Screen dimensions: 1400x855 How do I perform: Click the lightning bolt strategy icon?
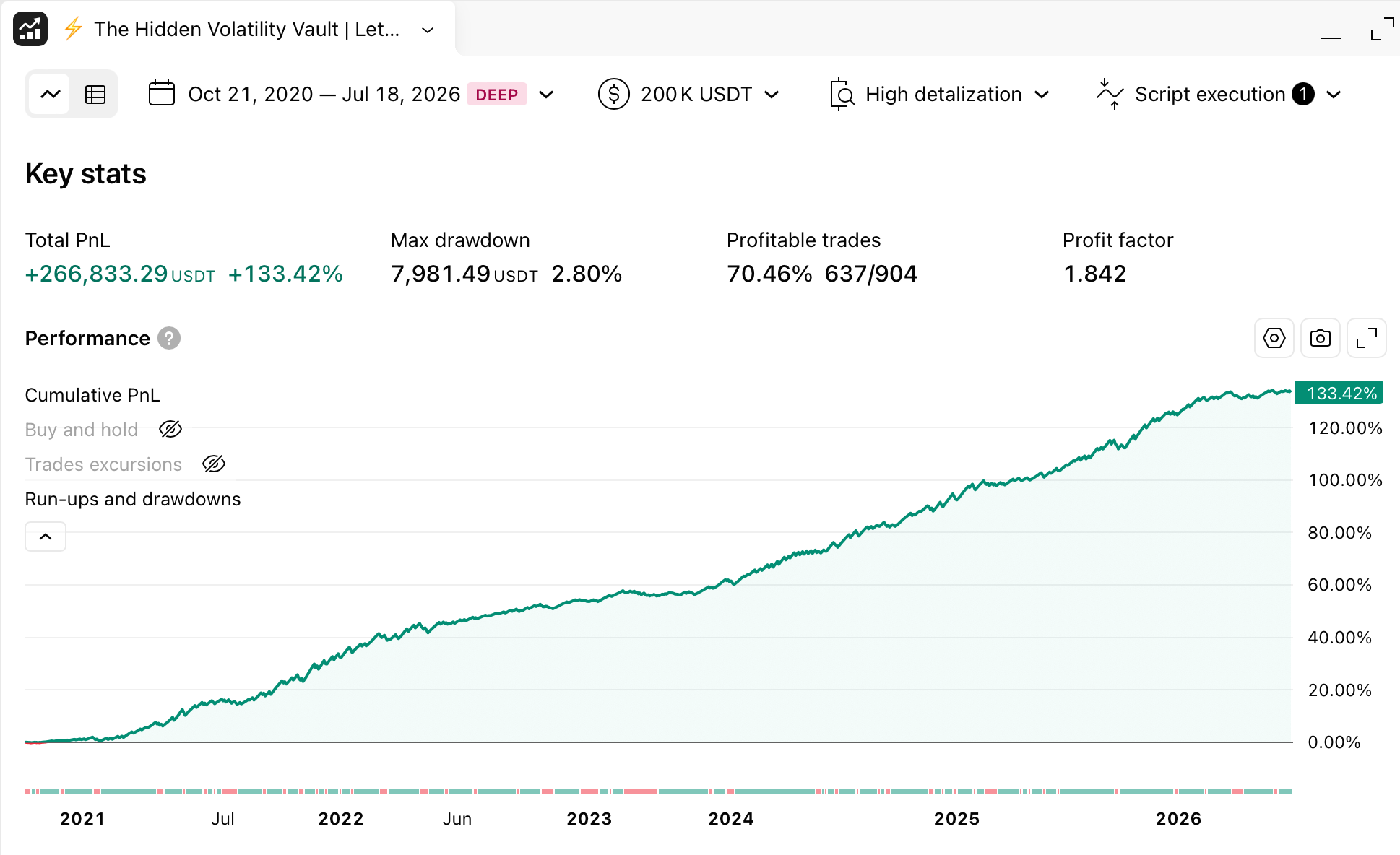73,29
